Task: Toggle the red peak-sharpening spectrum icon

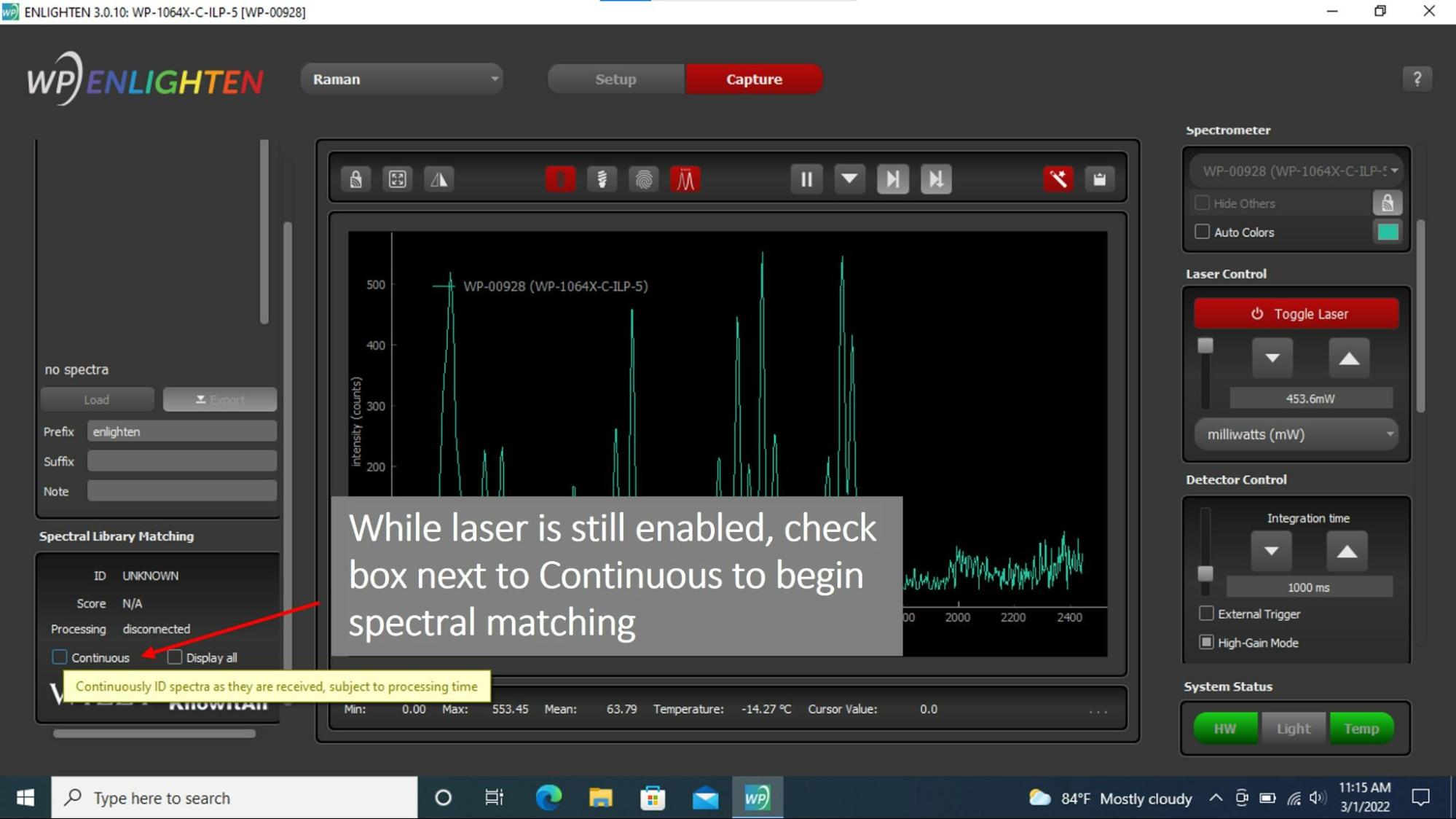Action: pyautogui.click(x=685, y=179)
